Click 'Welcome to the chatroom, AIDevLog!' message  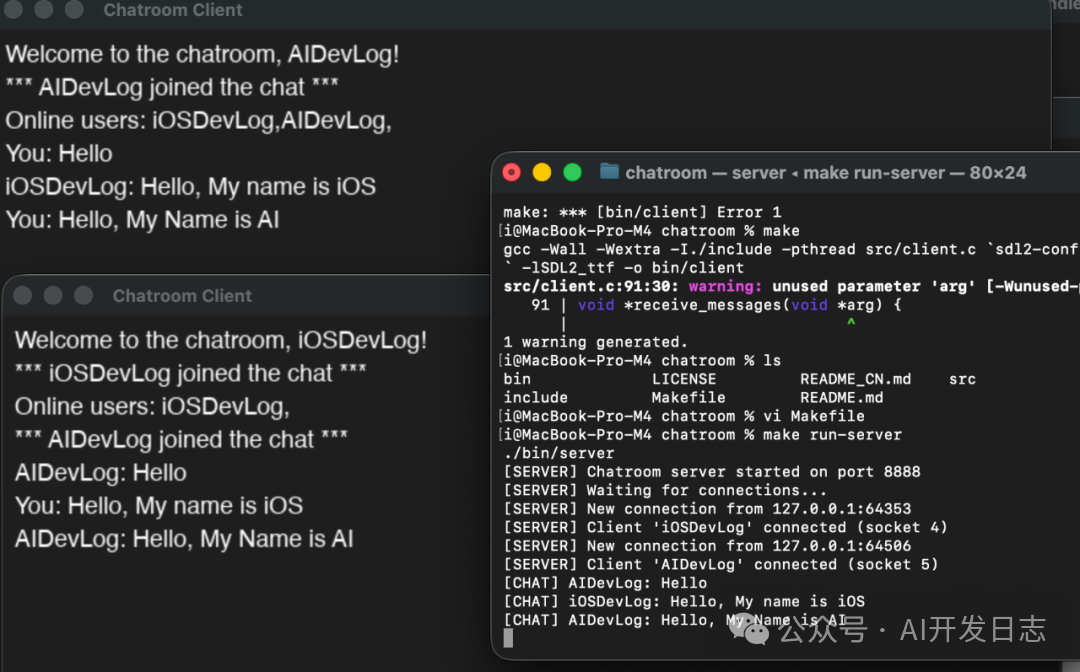[x=202, y=54]
